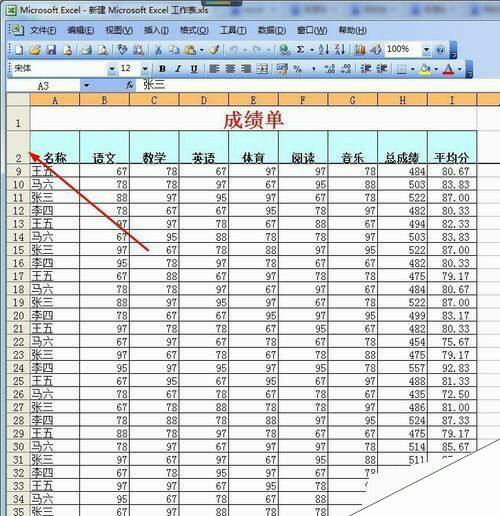Insert a hyperlink with the globe icon
The height and width of the screenshot is (516, 500).
(x=284, y=50)
